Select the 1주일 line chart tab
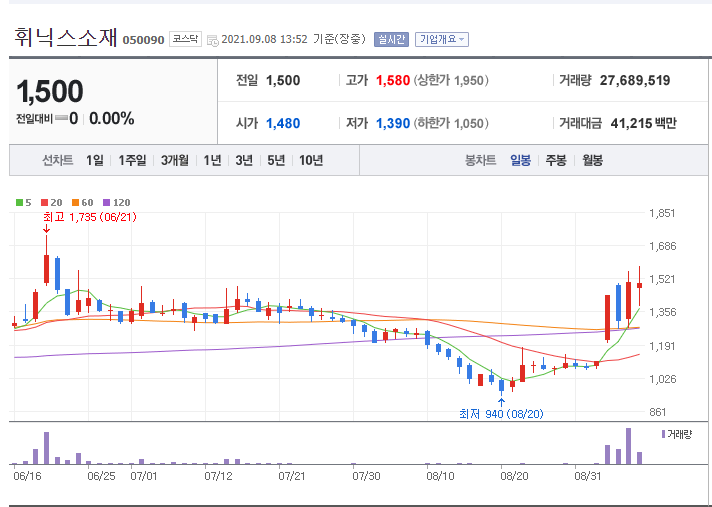This screenshot has width=712, height=507. (x=132, y=160)
